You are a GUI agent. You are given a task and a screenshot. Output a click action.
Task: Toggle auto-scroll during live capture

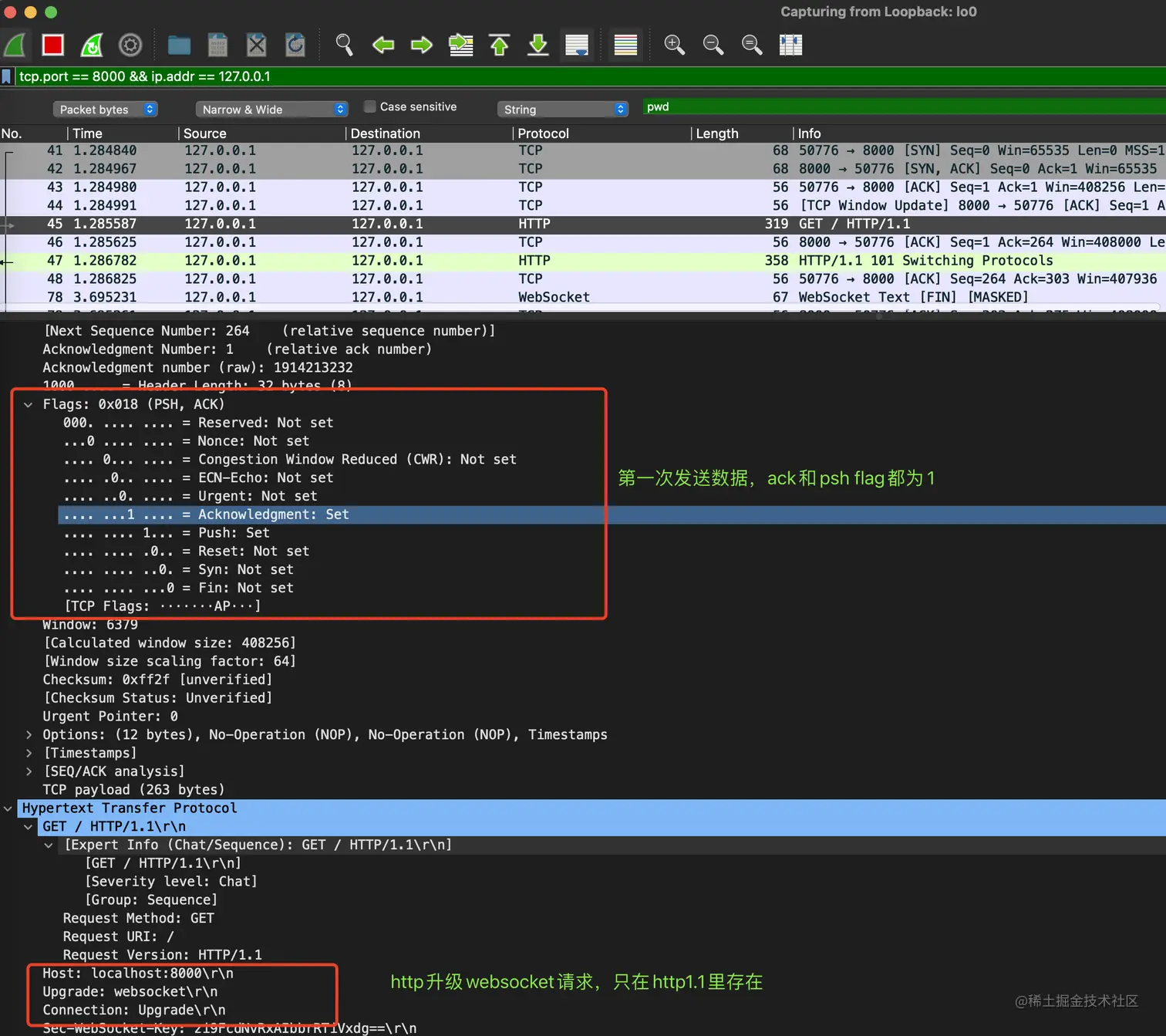577,45
